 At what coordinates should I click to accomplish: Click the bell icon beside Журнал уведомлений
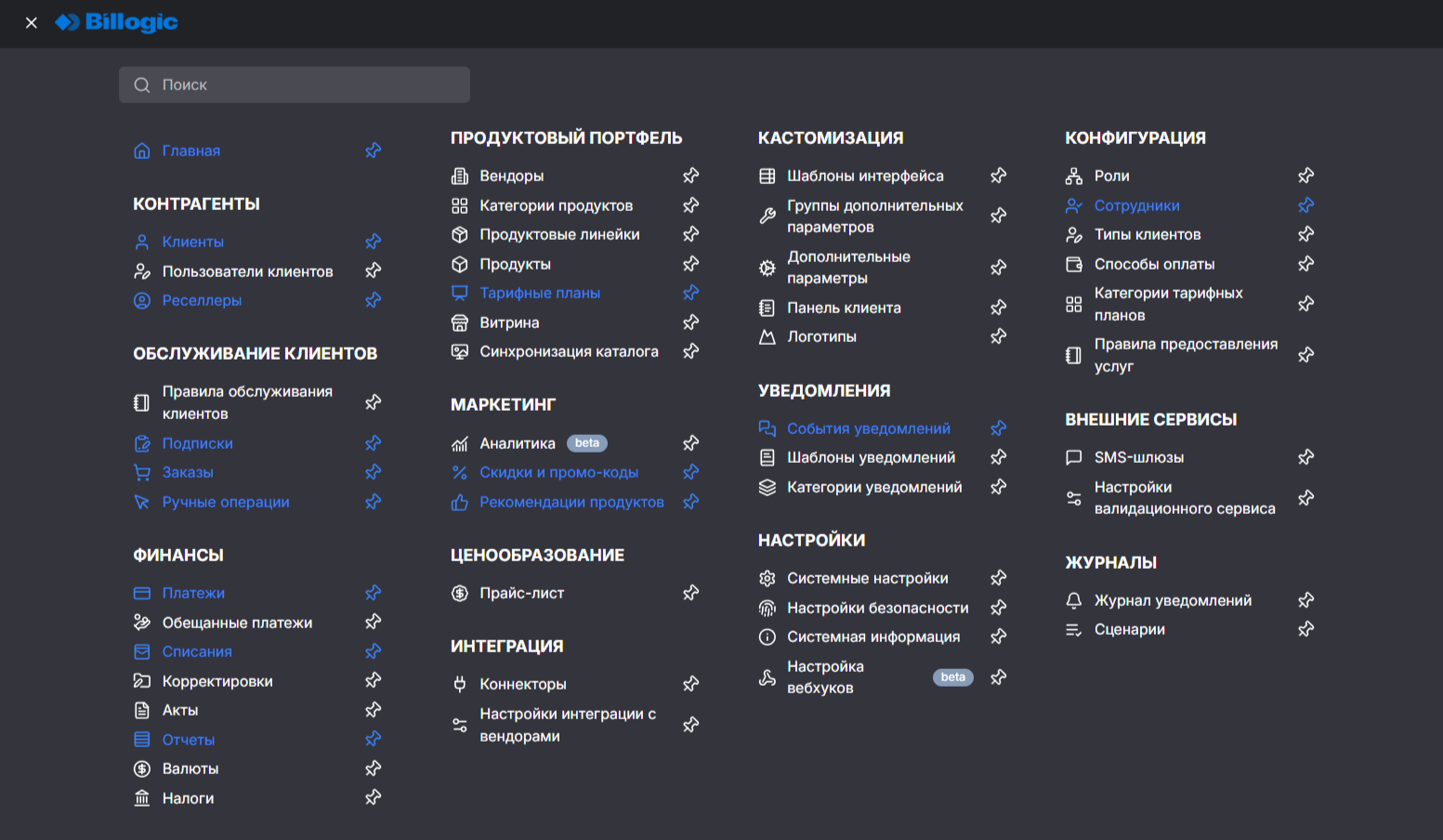point(1073,600)
